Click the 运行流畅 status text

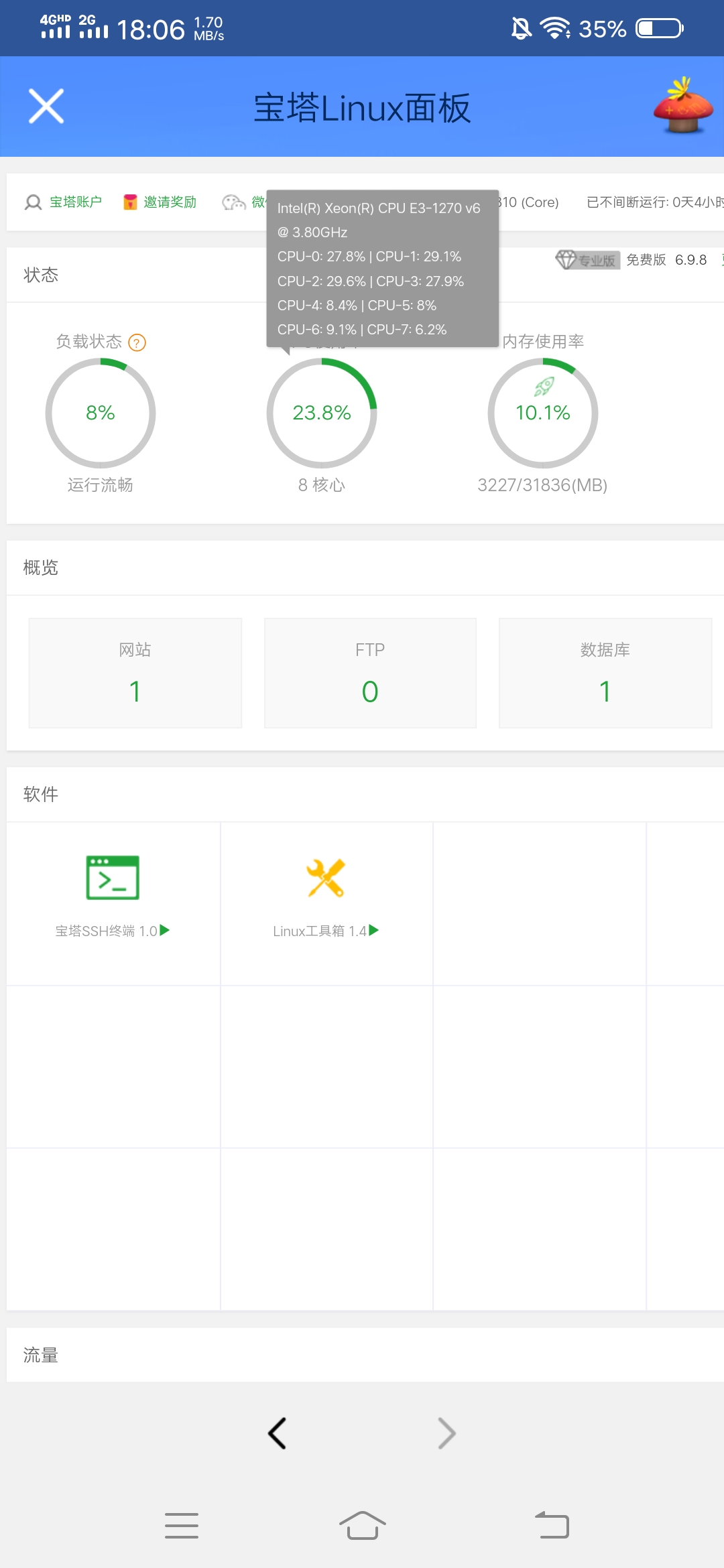coord(101,484)
